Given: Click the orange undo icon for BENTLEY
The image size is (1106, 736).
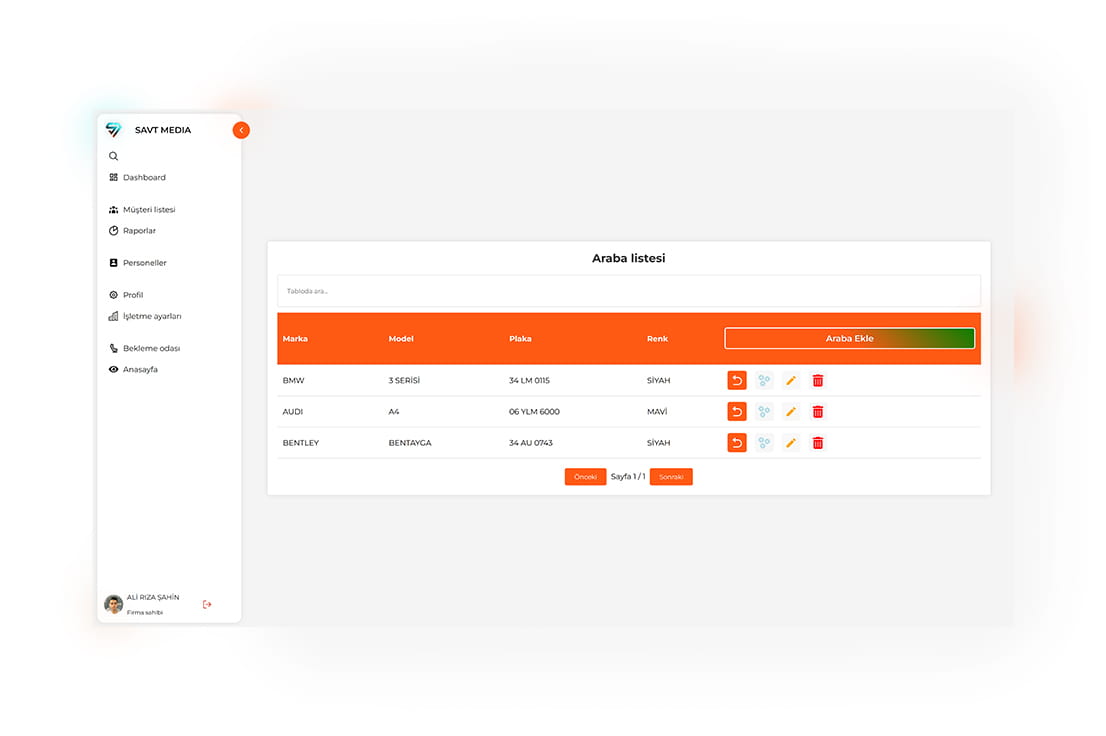Looking at the screenshot, I should pos(737,443).
